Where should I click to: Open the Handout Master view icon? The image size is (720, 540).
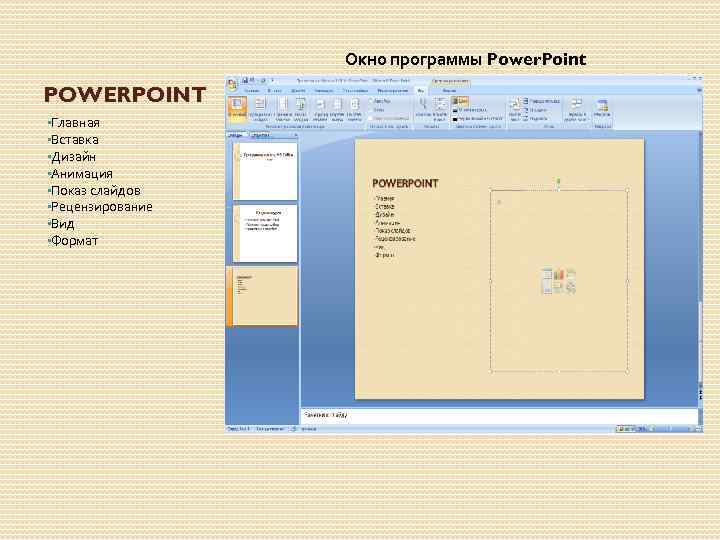[337, 109]
